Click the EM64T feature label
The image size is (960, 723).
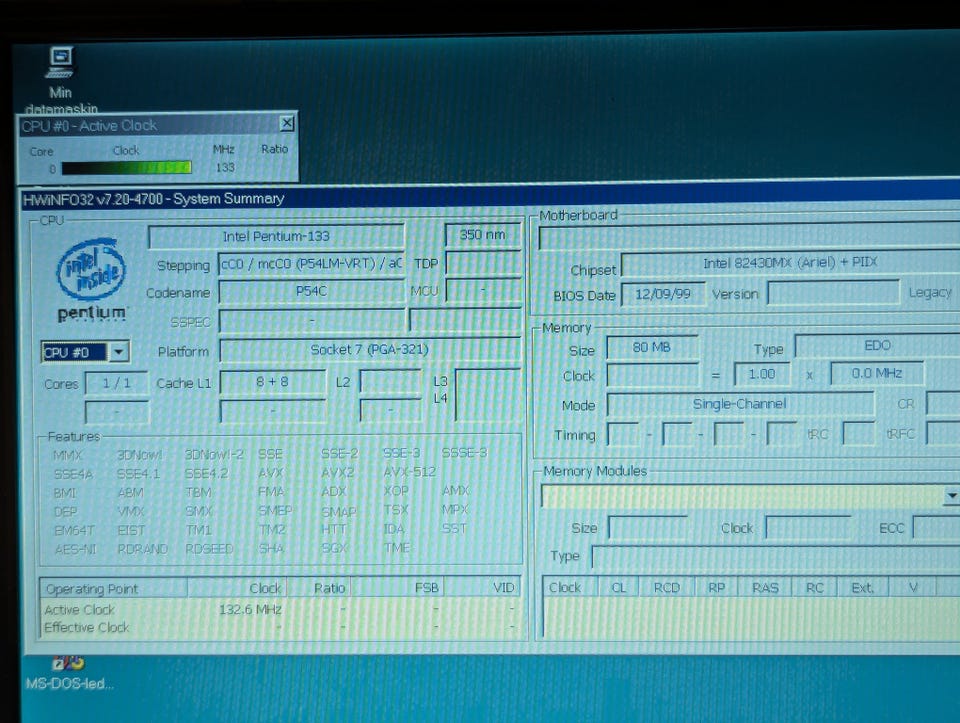pyautogui.click(x=74, y=530)
